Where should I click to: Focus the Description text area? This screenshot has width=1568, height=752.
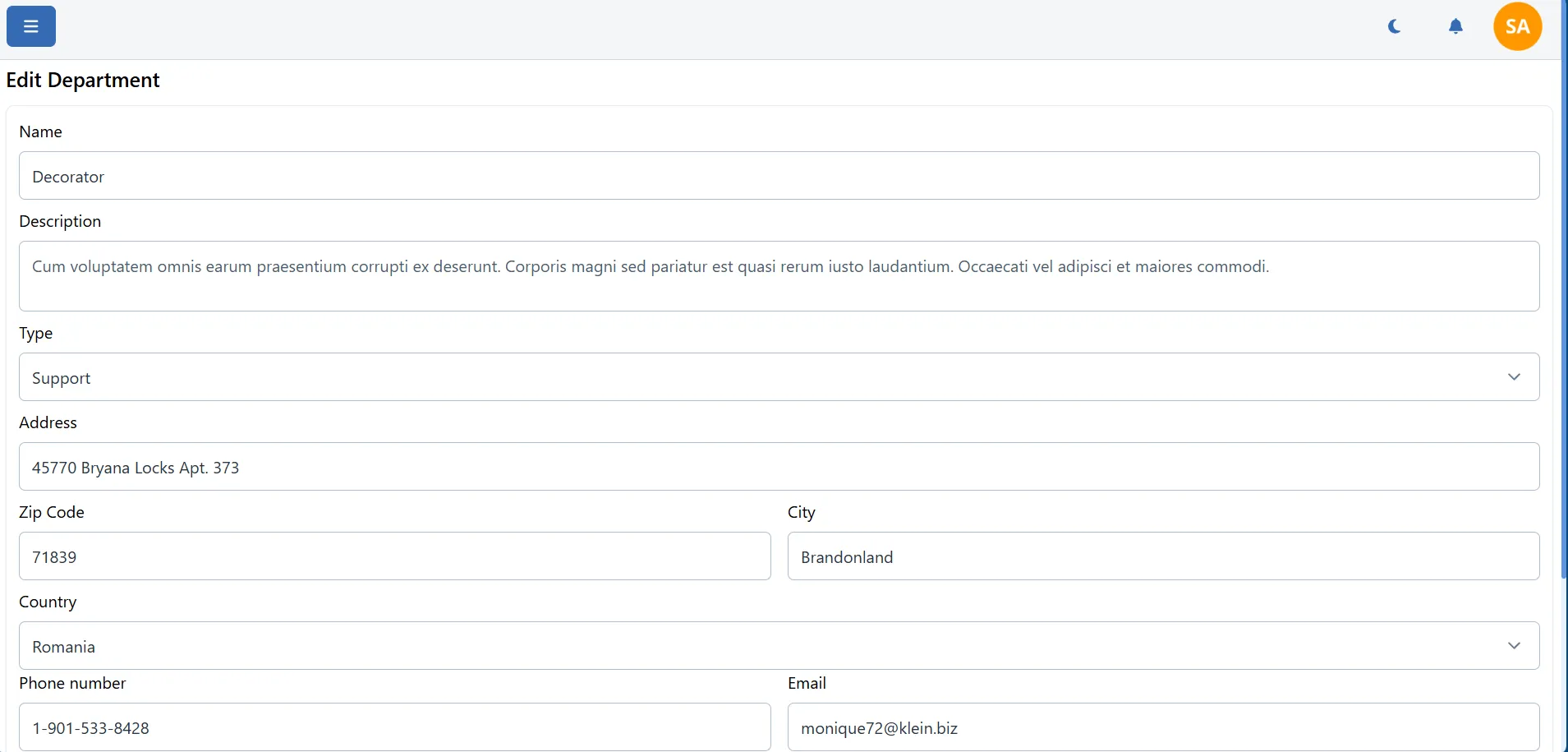[x=779, y=276]
